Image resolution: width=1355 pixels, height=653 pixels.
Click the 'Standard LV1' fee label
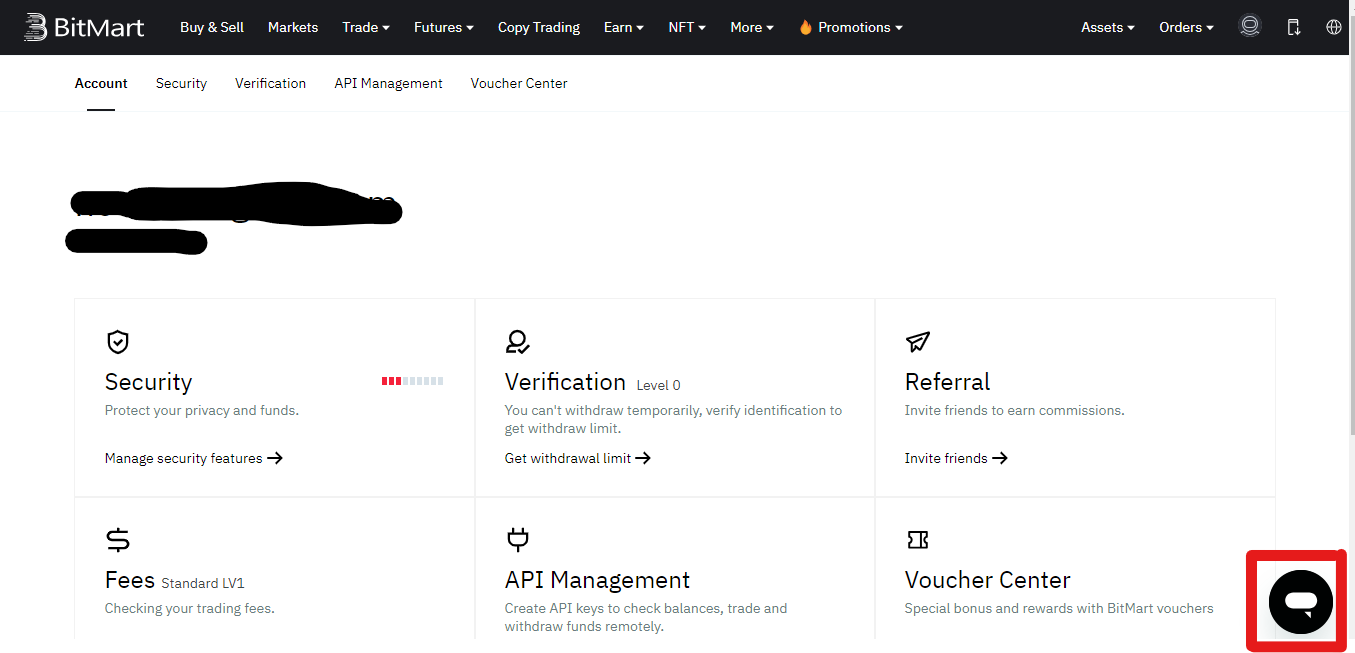pyautogui.click(x=203, y=583)
